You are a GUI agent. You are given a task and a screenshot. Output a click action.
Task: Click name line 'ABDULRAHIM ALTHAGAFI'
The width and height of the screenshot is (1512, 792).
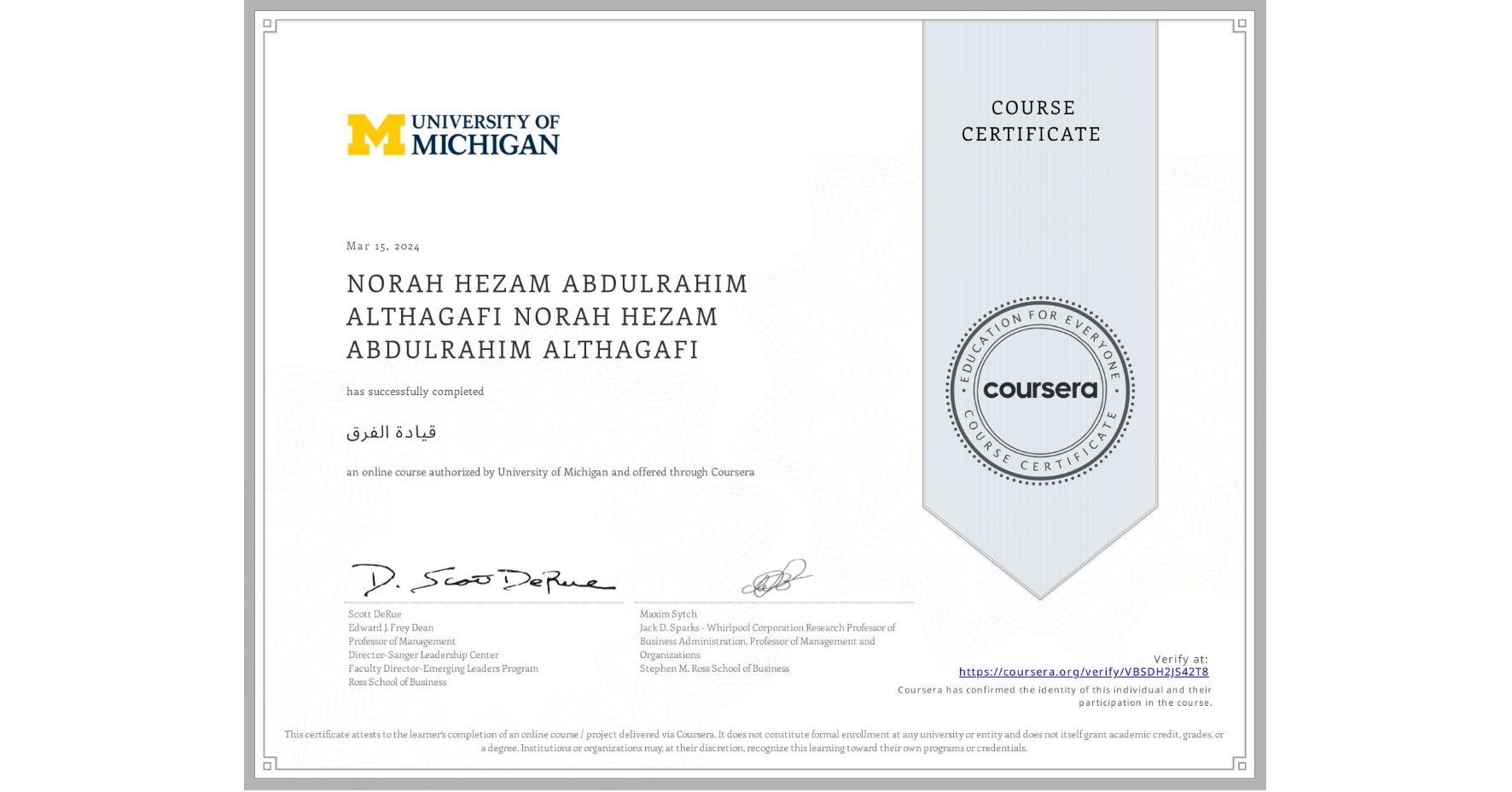(522, 350)
